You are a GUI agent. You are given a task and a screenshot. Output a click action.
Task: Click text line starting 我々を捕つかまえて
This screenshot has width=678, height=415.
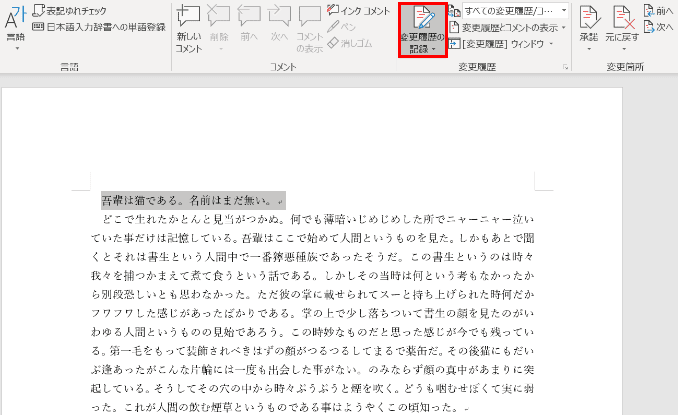click(313, 276)
